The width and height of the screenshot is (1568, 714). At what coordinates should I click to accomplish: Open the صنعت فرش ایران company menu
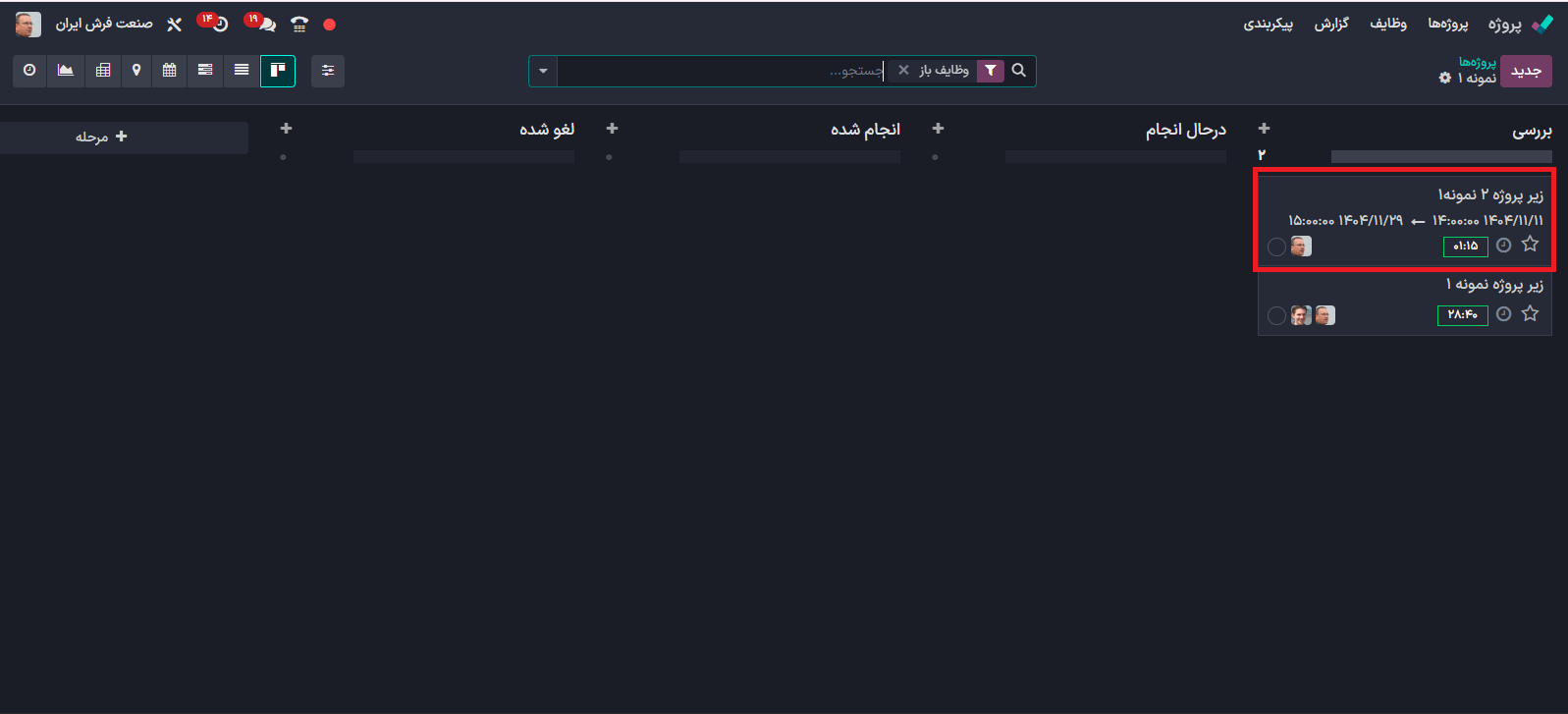[104, 24]
